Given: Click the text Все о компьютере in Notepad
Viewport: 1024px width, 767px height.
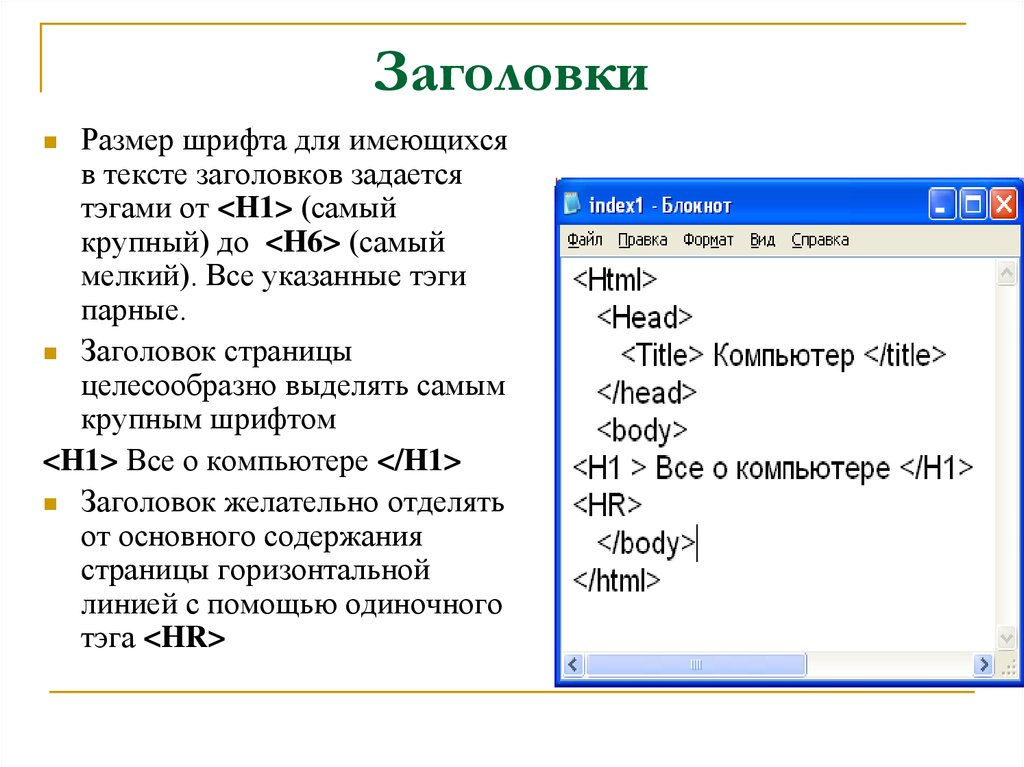Looking at the screenshot, I should pyautogui.click(x=772, y=468).
